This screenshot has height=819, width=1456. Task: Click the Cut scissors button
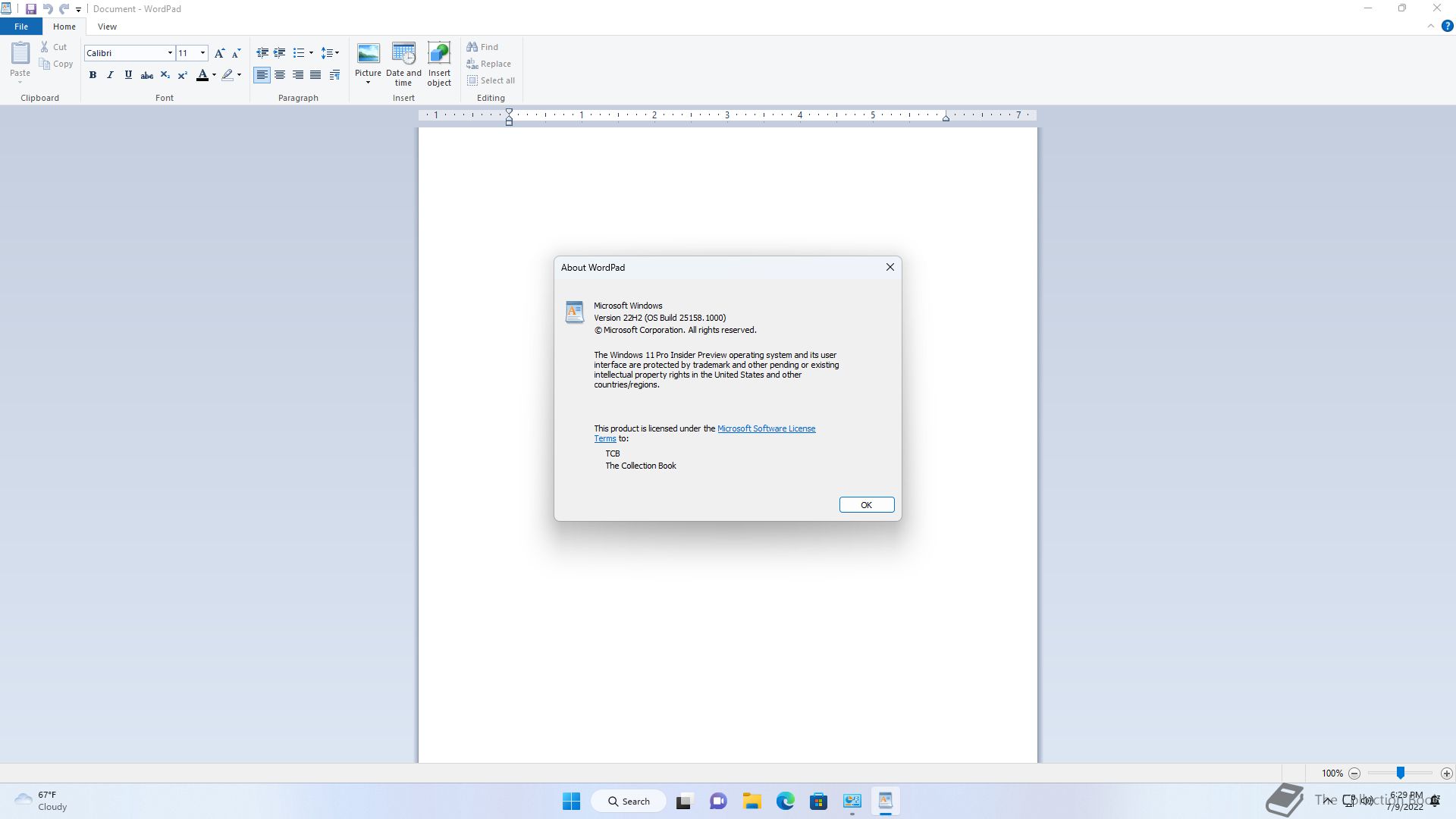[x=53, y=47]
